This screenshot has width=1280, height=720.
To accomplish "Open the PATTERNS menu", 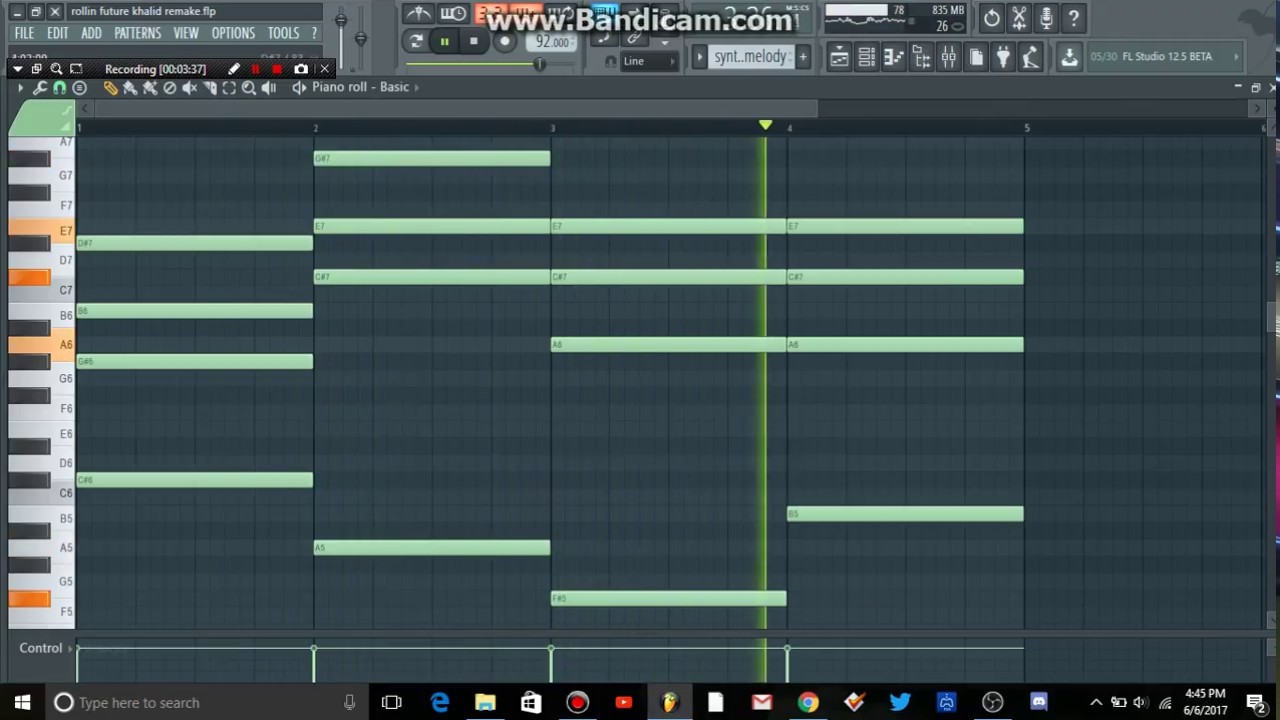I will pyautogui.click(x=137, y=33).
